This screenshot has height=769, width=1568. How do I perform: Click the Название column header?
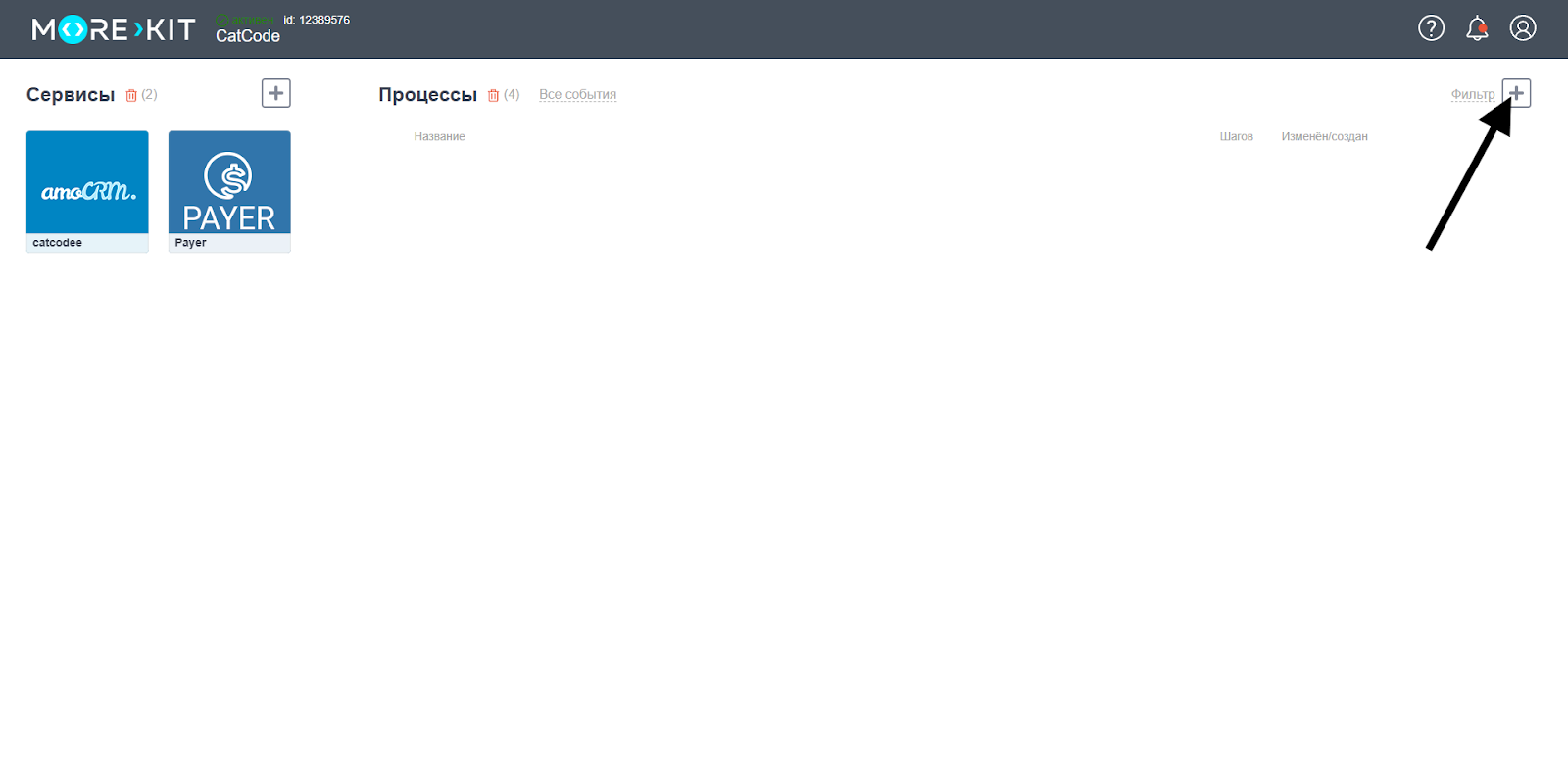439,136
